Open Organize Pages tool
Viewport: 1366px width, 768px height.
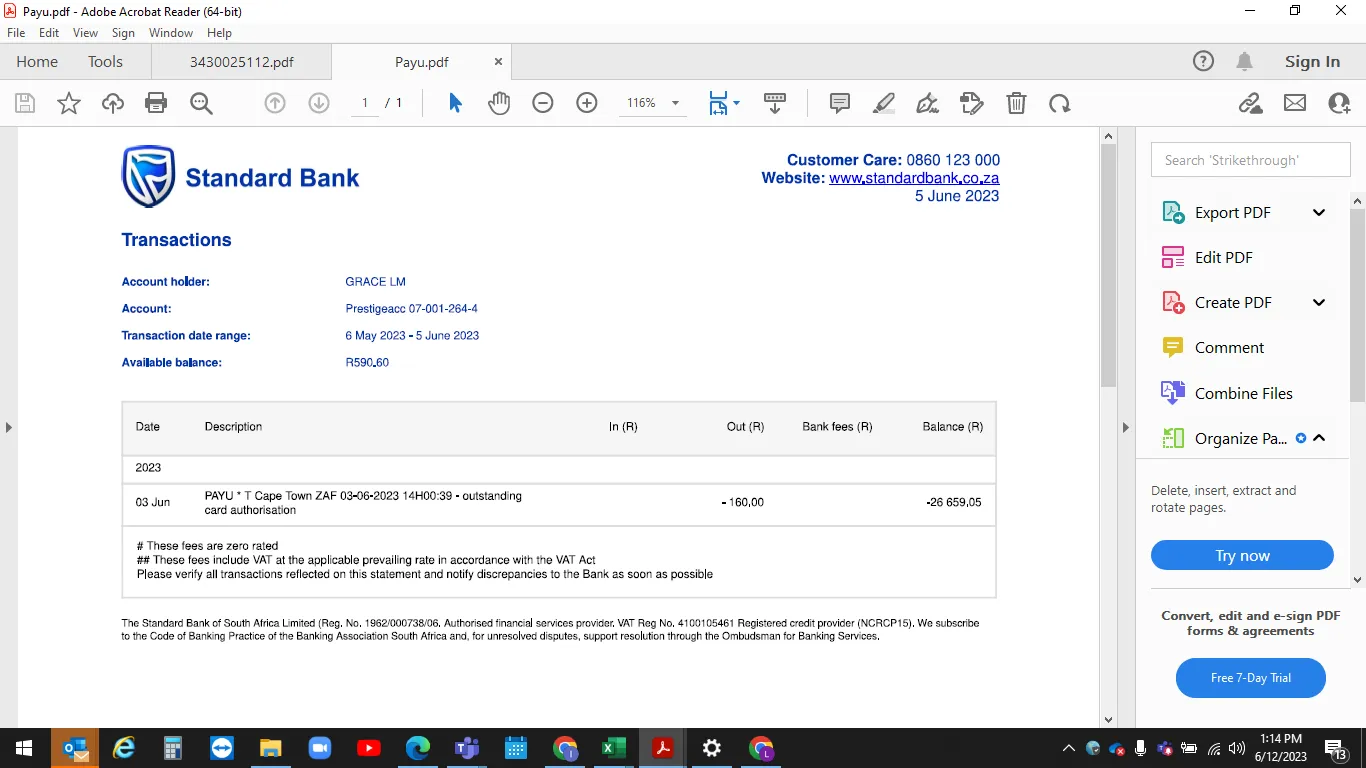coord(1240,438)
